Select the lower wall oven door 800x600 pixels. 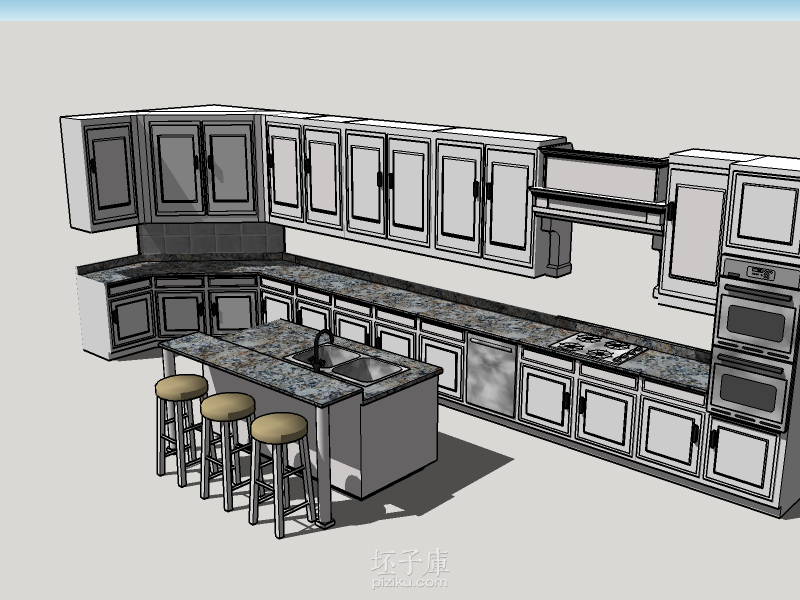tap(748, 389)
